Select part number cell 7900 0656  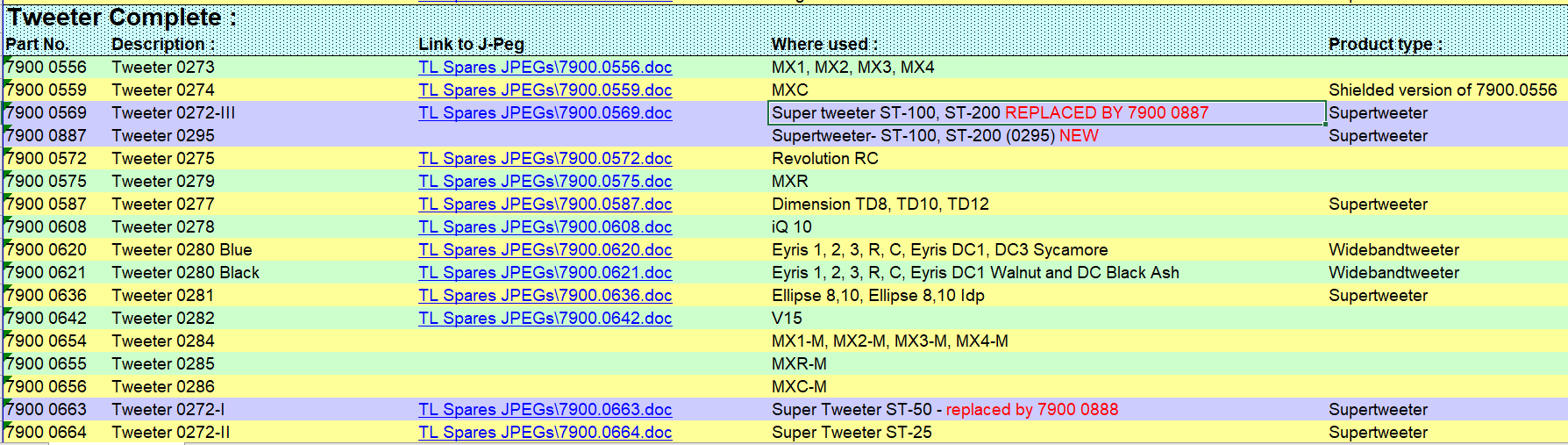[46, 387]
